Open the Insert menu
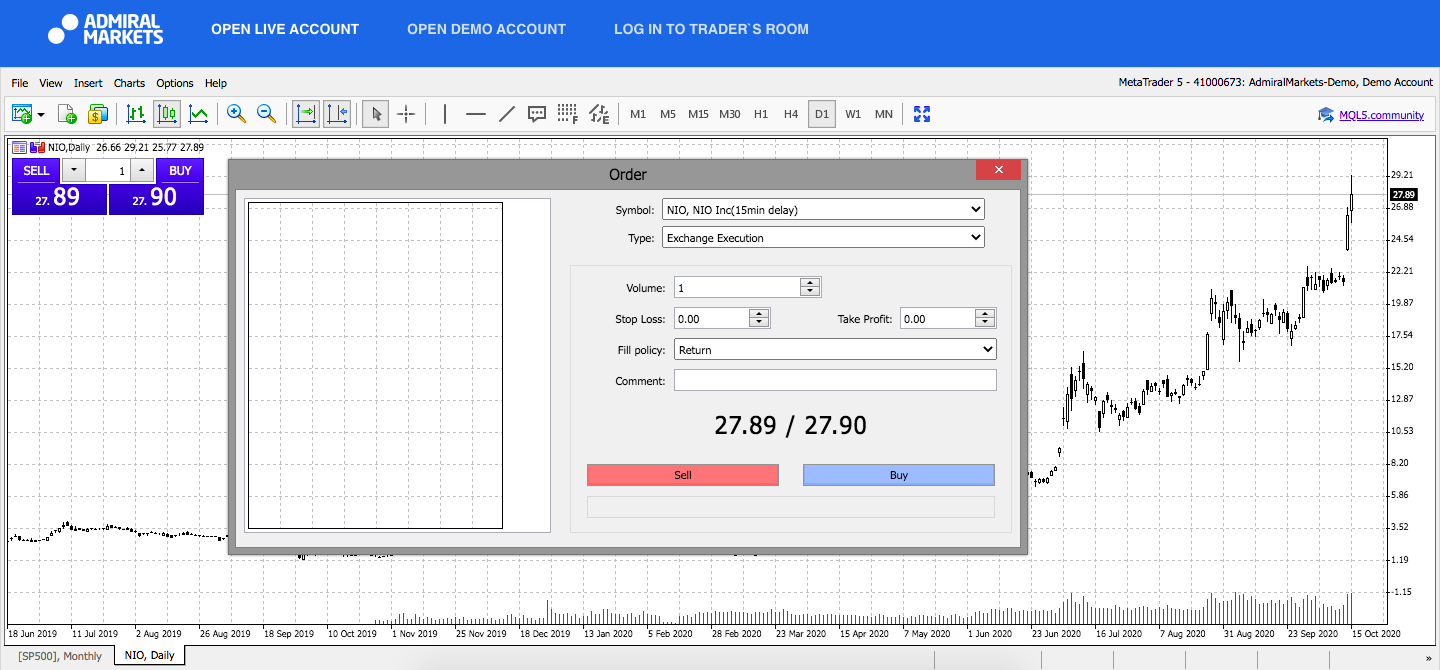1440x670 pixels. tap(88, 83)
